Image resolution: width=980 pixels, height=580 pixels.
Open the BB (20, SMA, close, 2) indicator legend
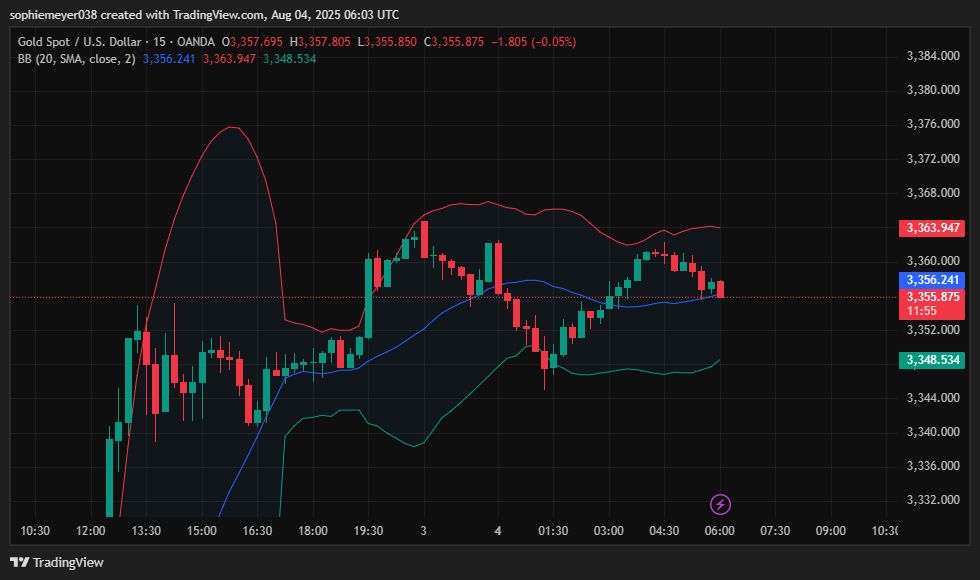point(76,59)
